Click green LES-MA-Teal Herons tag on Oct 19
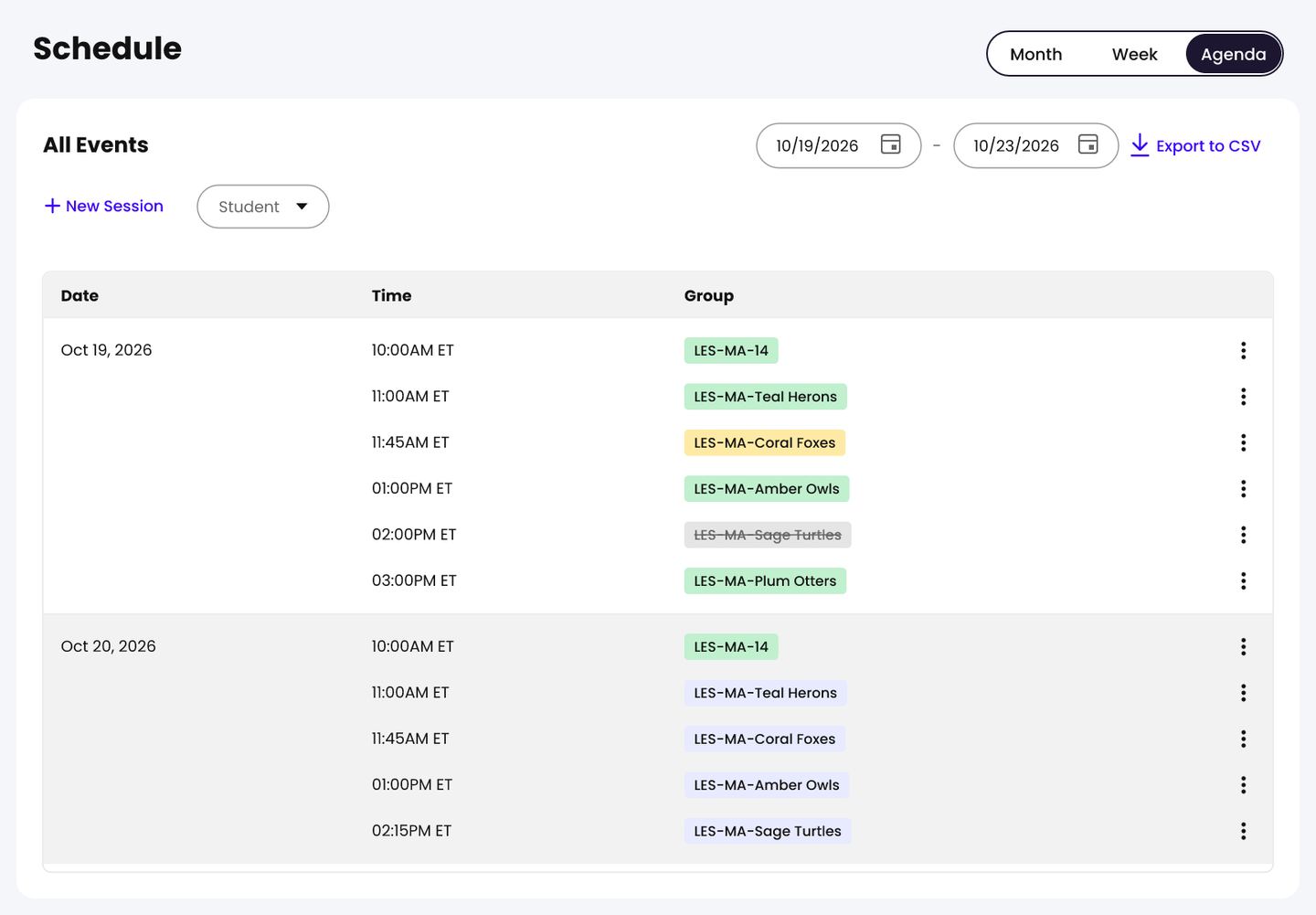The image size is (1316, 915). coord(766,397)
